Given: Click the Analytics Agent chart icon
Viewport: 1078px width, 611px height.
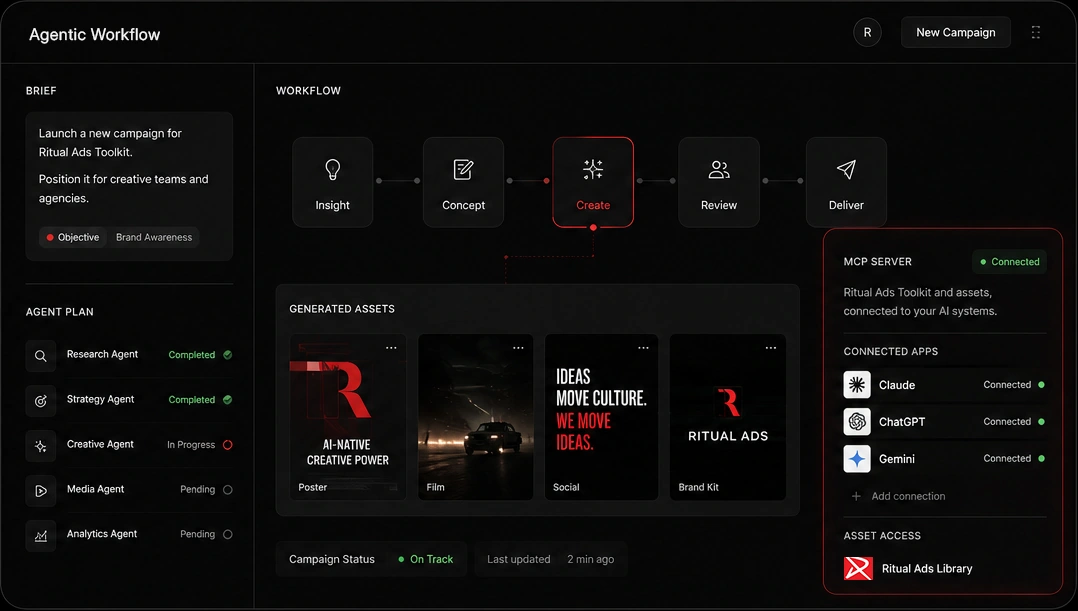Looking at the screenshot, I should (41, 535).
